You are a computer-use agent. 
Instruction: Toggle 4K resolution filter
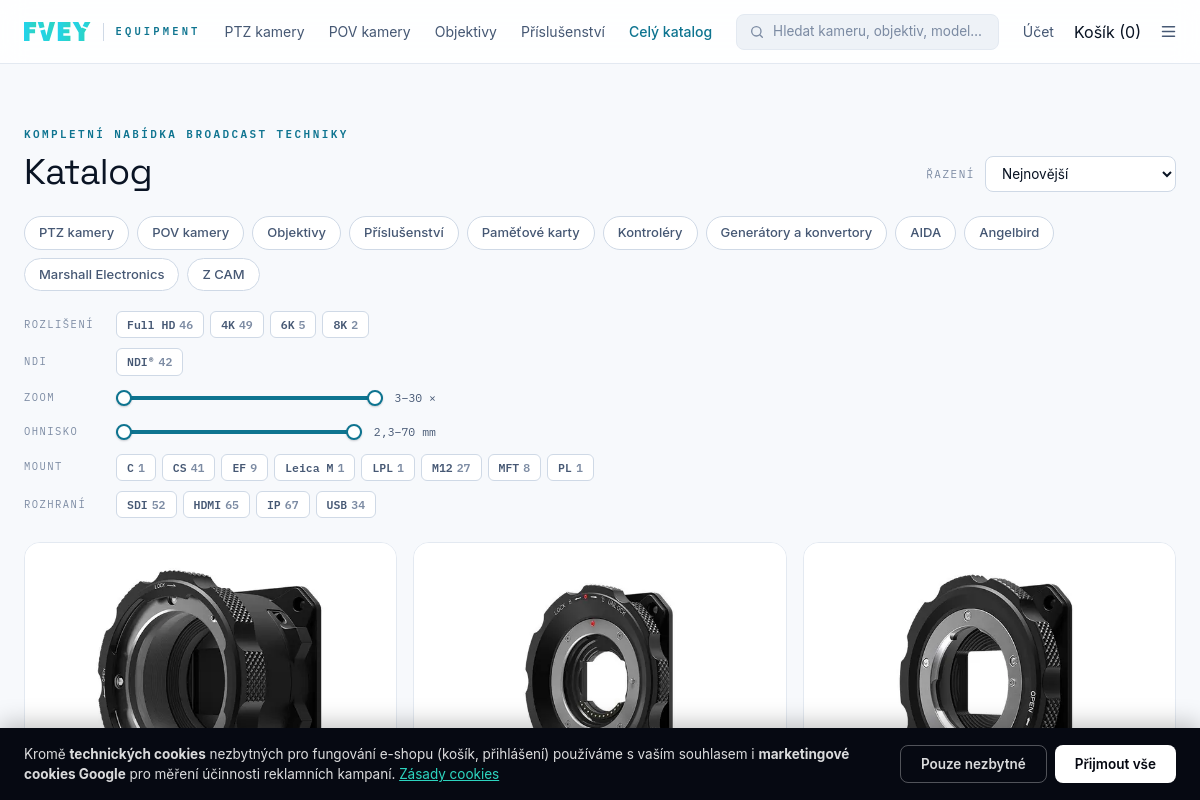237,325
